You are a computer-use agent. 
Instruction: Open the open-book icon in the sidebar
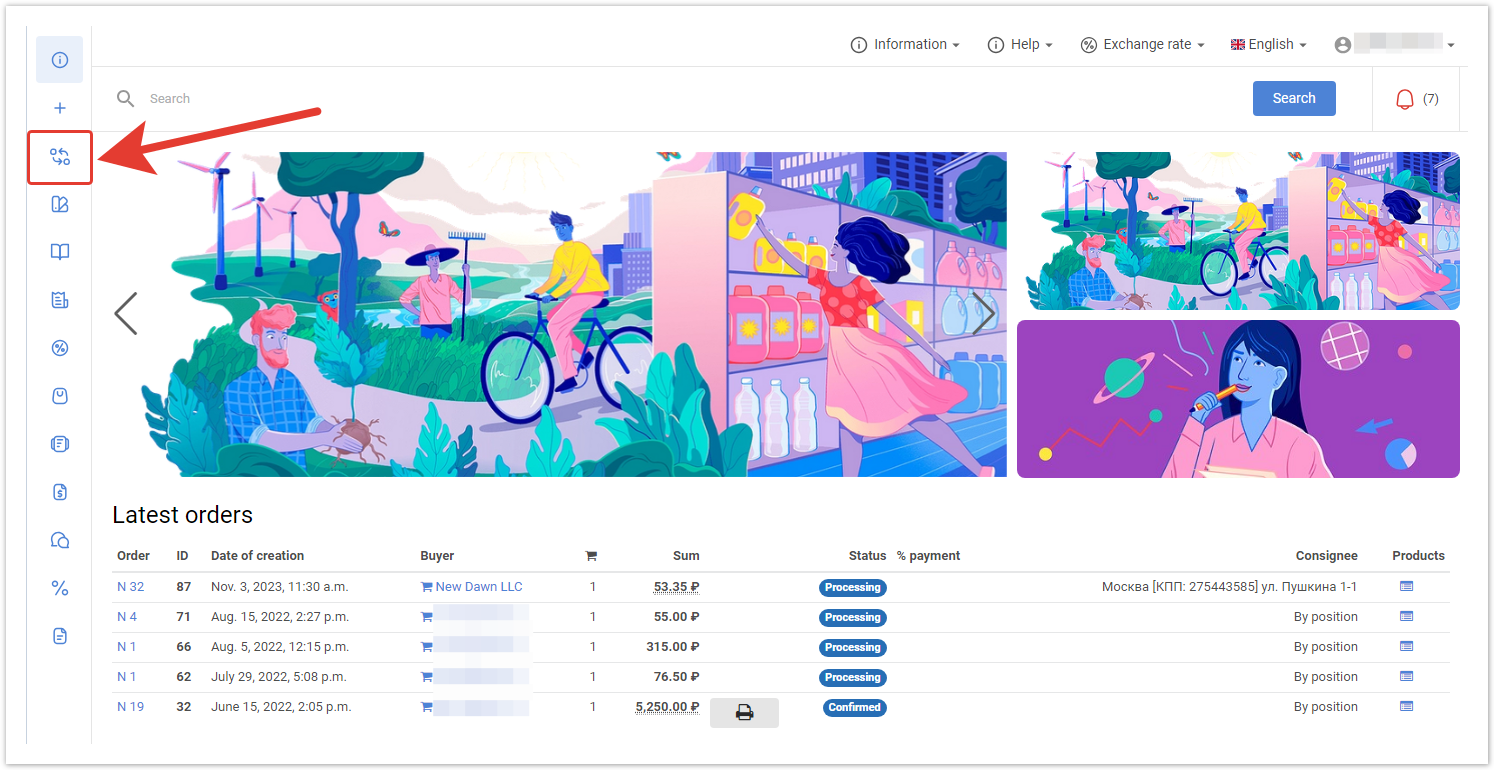(x=60, y=252)
